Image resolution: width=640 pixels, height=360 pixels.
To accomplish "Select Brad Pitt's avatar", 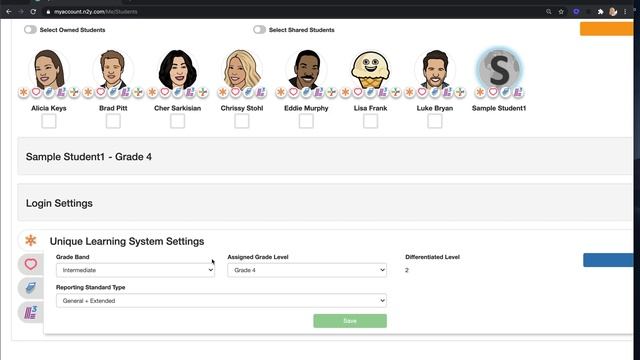I will click(x=113, y=69).
